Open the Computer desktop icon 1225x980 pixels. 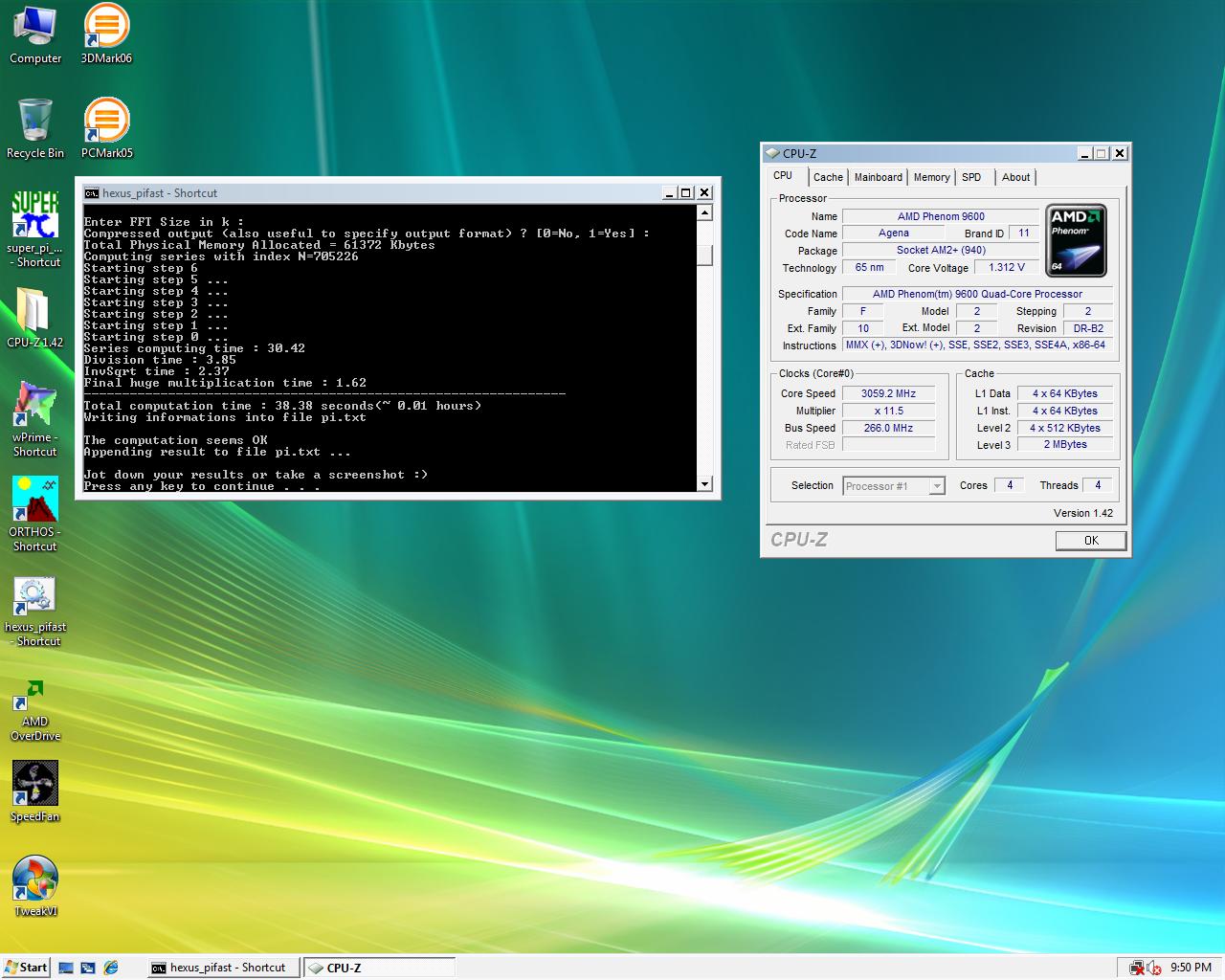tap(35, 34)
